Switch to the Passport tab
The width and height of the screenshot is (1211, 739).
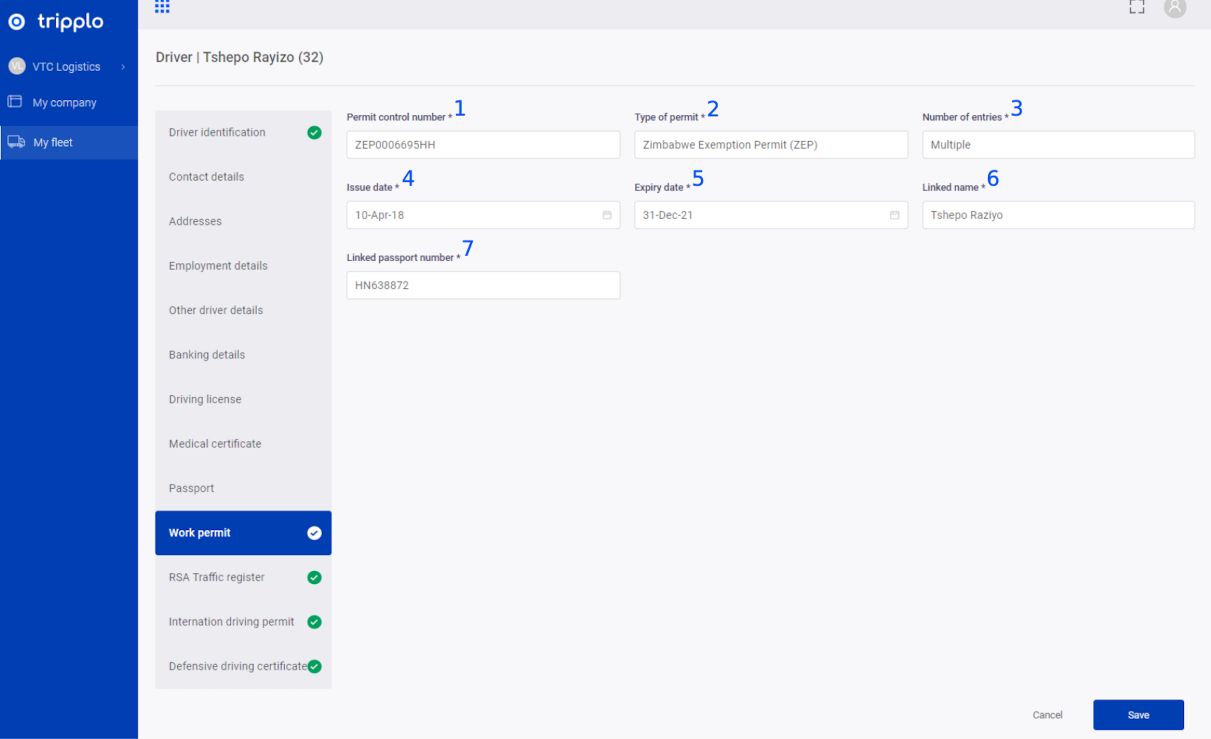[192, 488]
